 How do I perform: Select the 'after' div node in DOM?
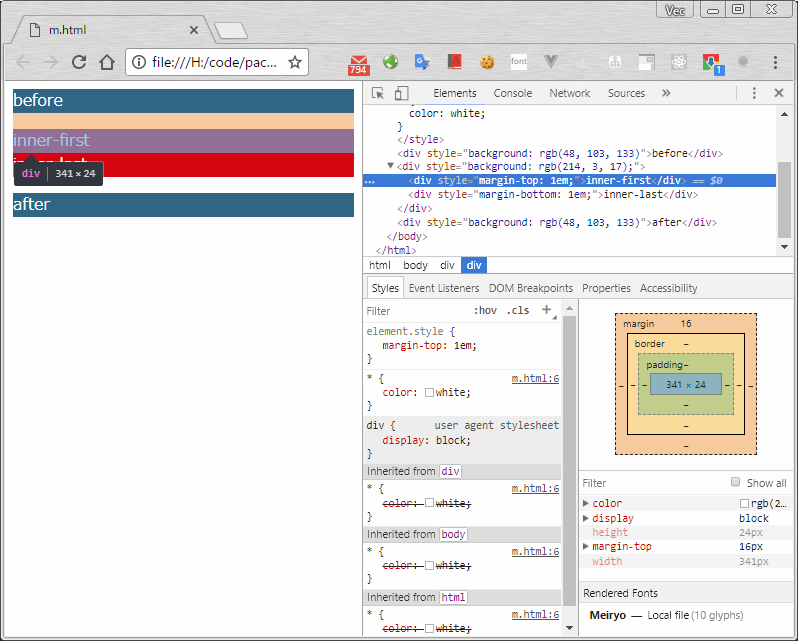557,222
